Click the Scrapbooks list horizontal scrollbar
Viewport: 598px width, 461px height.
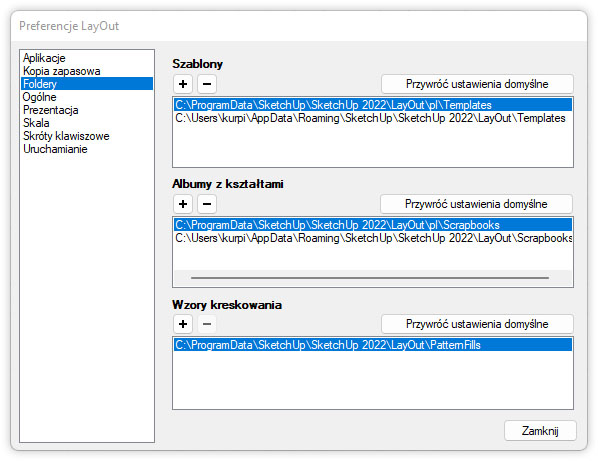pyautogui.click(x=370, y=278)
